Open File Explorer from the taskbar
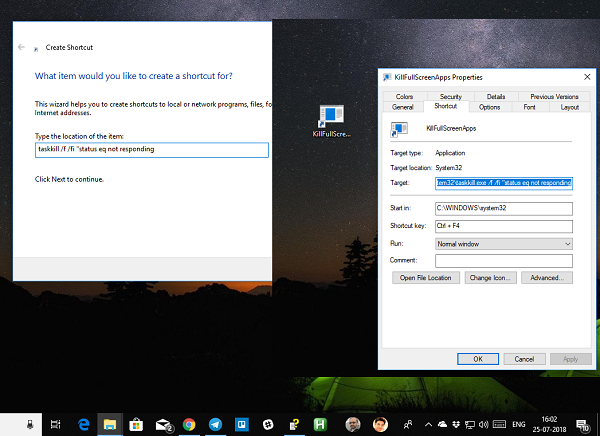 pyautogui.click(x=110, y=424)
